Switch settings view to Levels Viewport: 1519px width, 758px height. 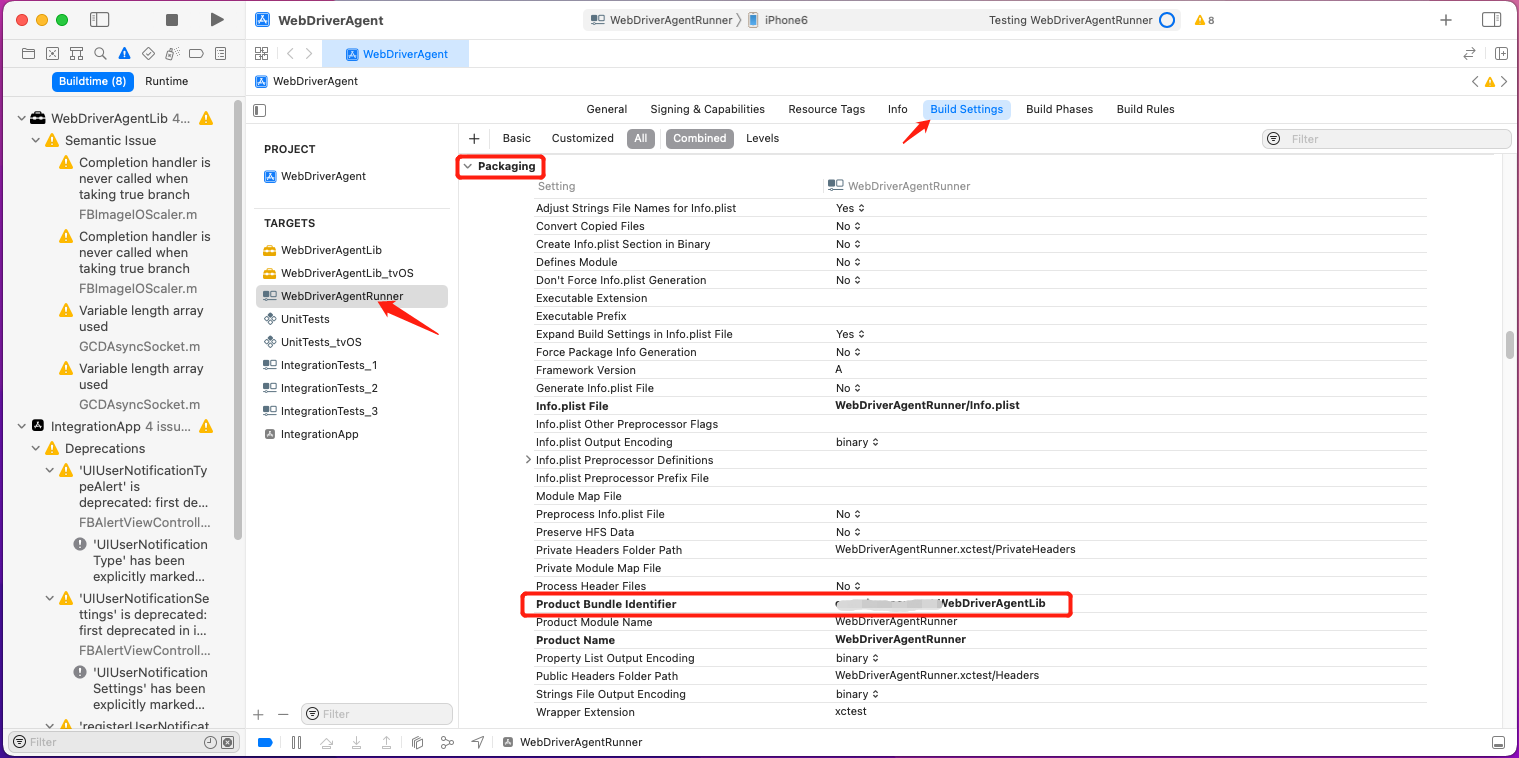pyautogui.click(x=762, y=139)
